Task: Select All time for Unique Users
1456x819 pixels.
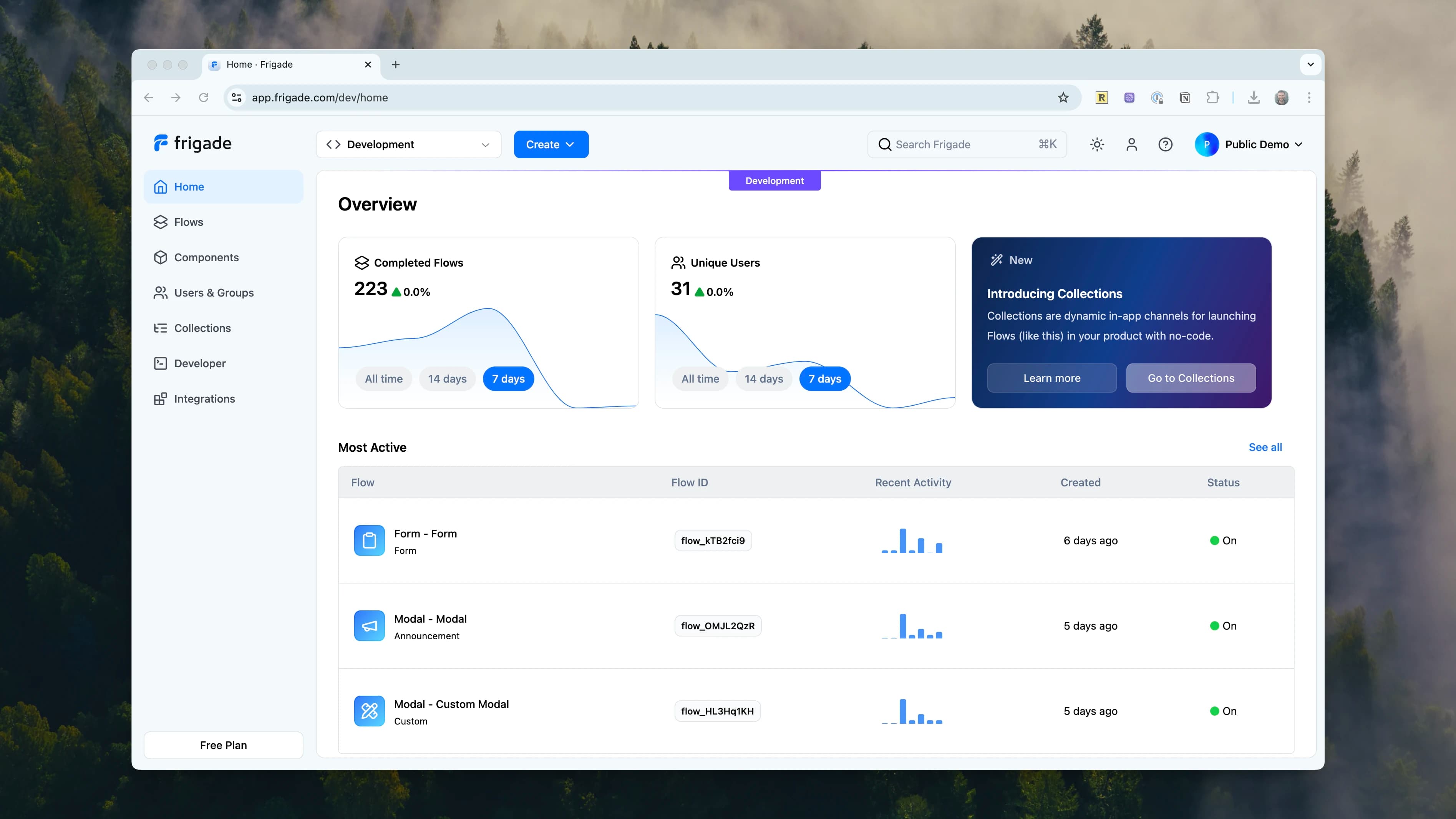Action: pyautogui.click(x=700, y=379)
